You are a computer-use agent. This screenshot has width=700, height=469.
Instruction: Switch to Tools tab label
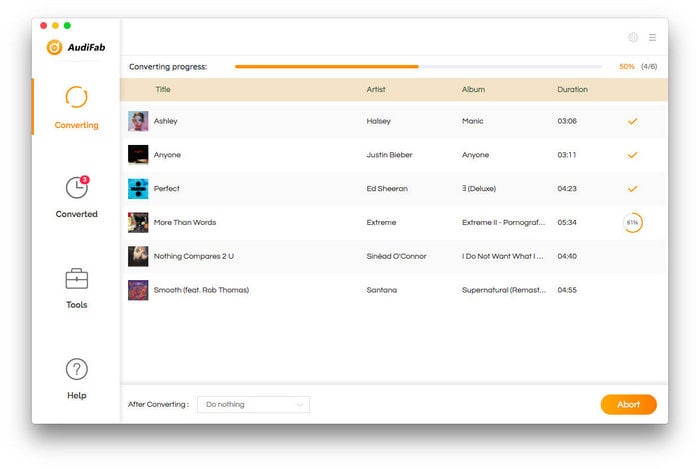point(76,305)
